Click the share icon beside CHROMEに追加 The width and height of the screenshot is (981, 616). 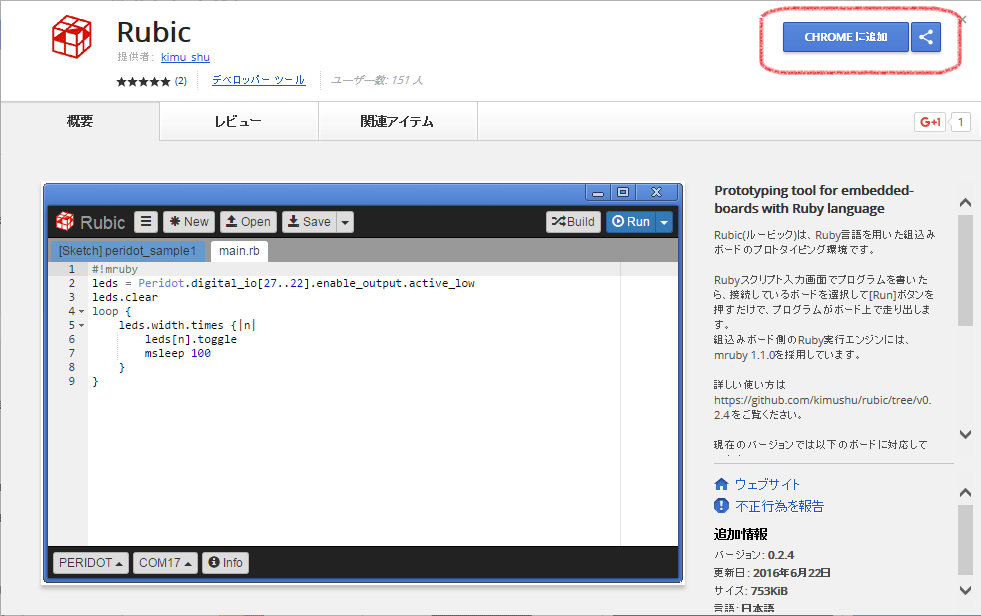click(x=926, y=38)
